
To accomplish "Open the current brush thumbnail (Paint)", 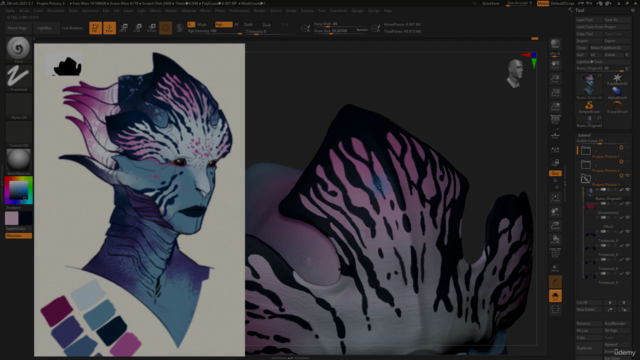I will 18,49.
